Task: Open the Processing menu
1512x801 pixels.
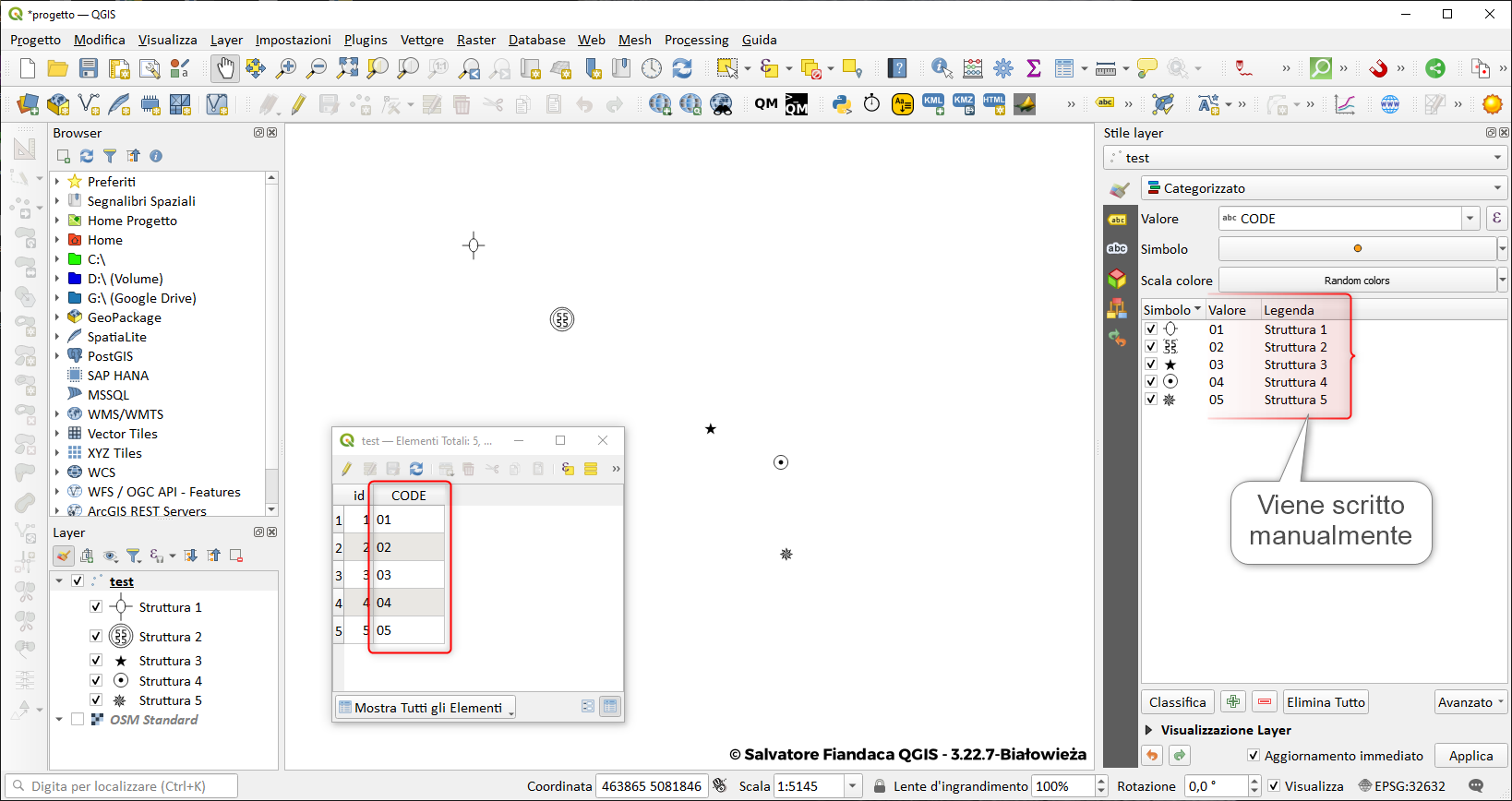Action: point(696,40)
